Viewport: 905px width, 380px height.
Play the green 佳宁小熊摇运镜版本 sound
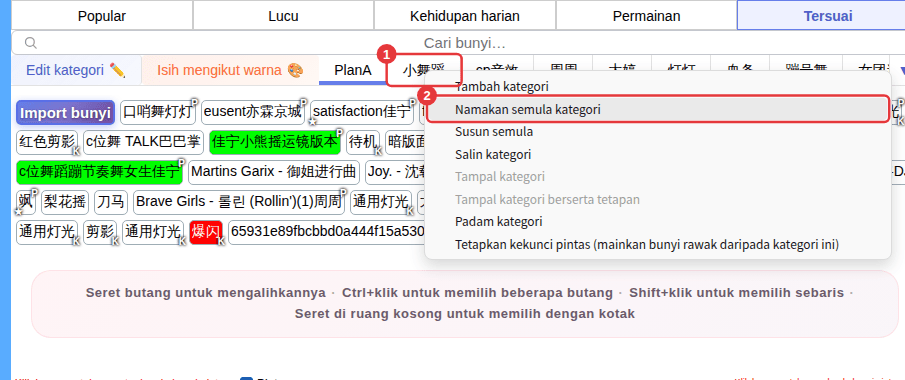pos(275,143)
